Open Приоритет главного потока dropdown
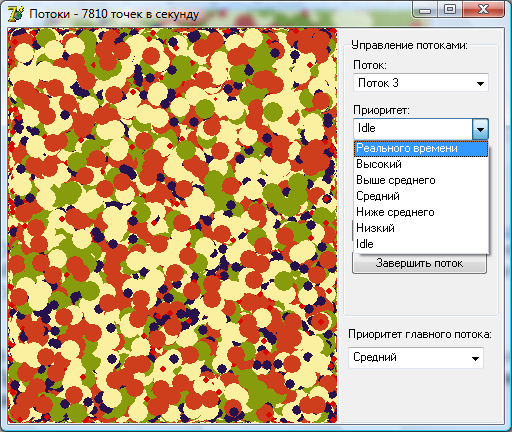 coord(416,358)
